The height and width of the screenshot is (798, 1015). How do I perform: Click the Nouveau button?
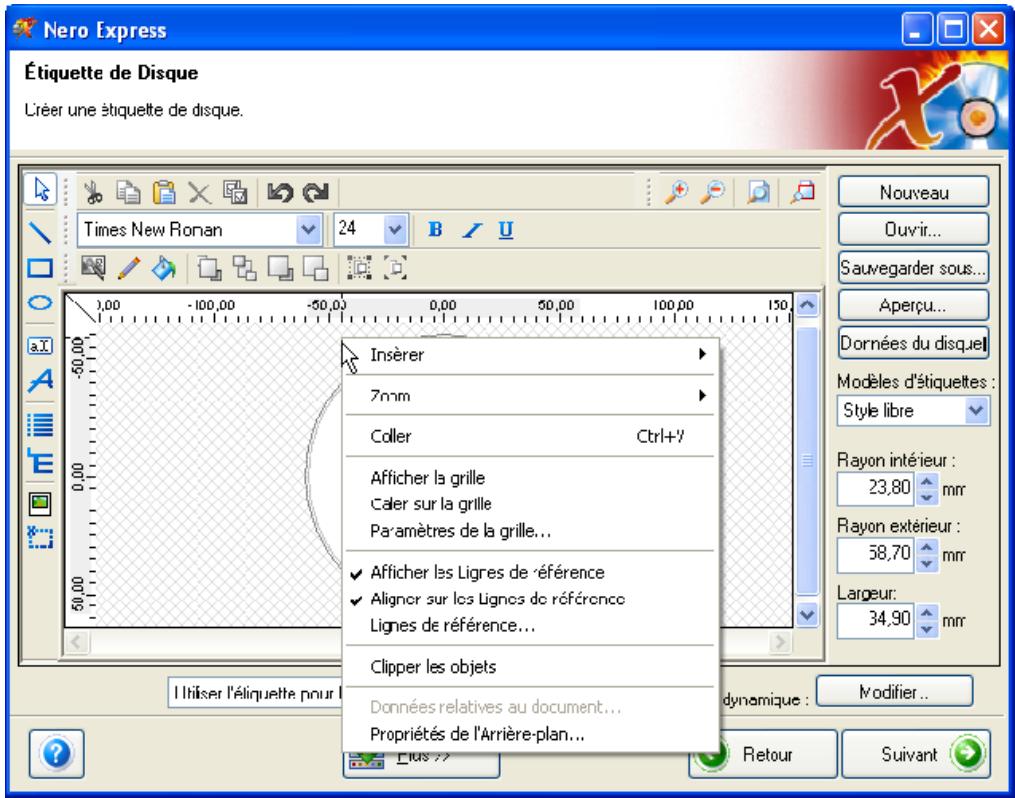point(913,192)
